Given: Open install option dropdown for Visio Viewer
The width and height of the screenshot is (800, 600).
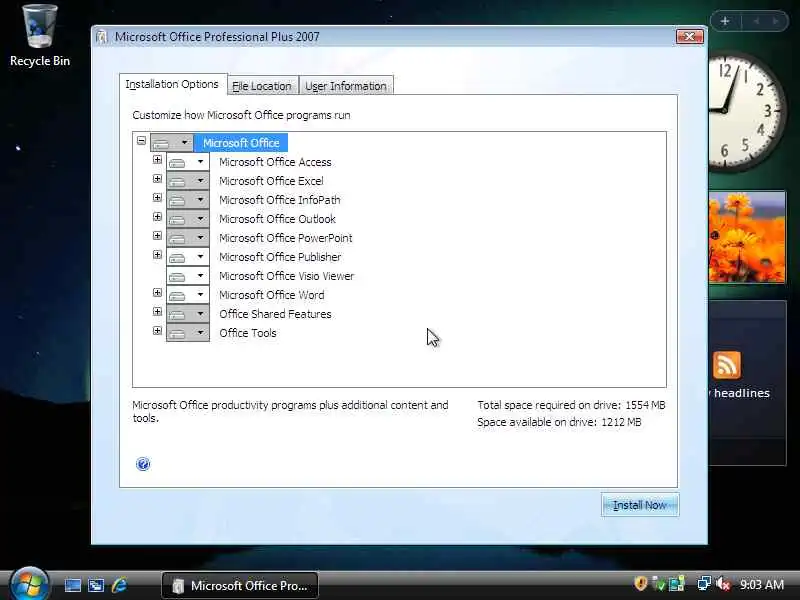Looking at the screenshot, I should 188,276.
